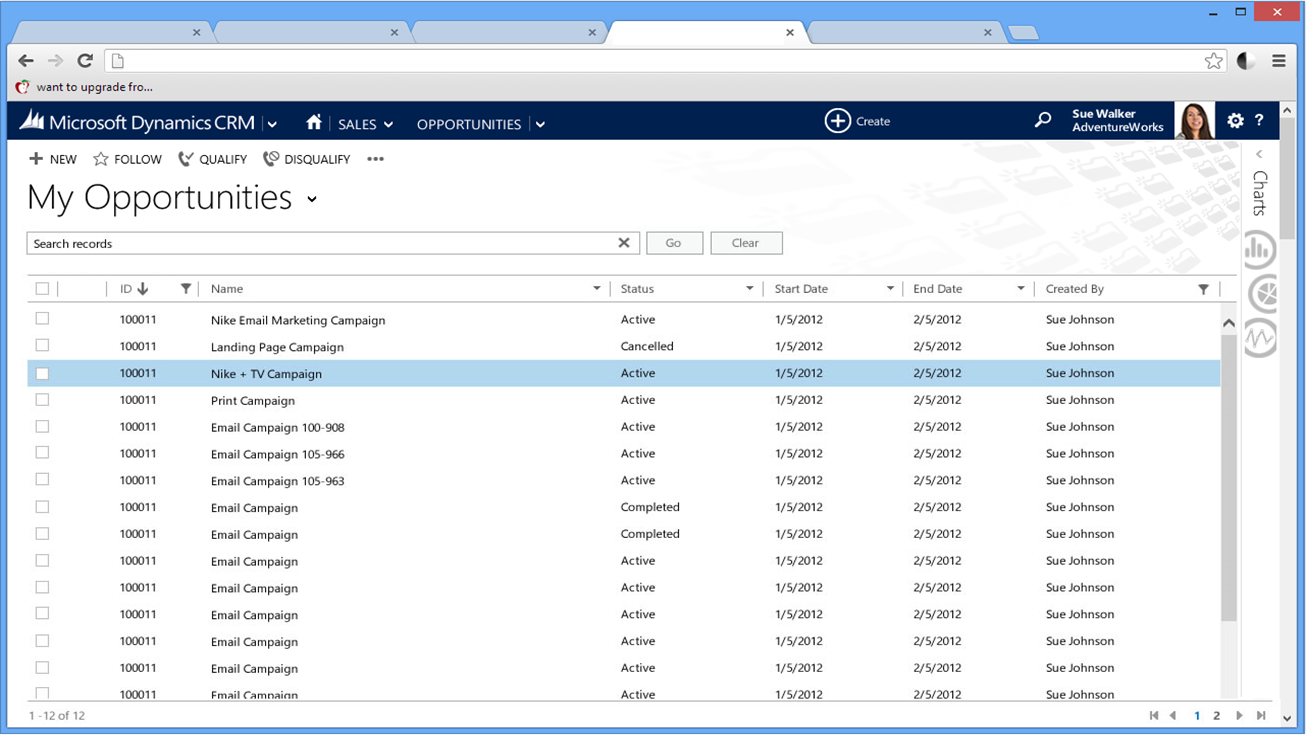
Task: Click into the Search records field
Action: click(320, 243)
